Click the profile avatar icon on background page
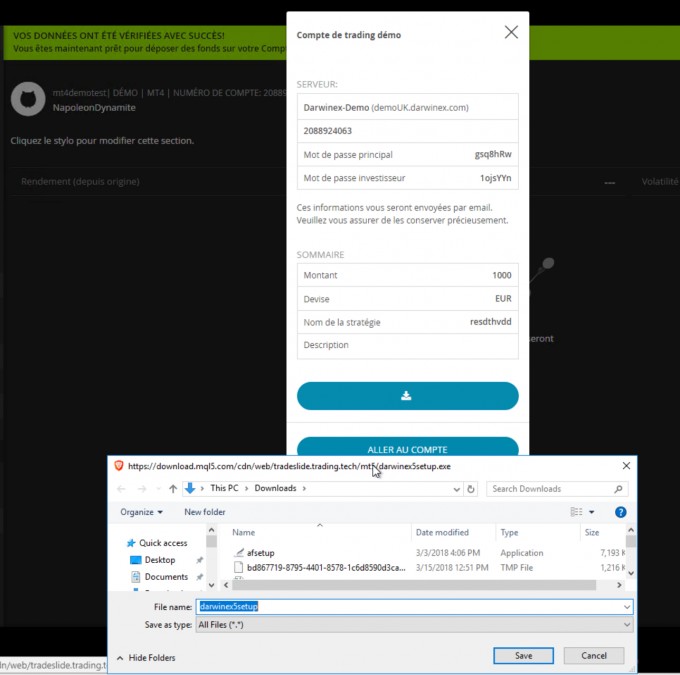Screen dimensions: 680x675 tap(28, 99)
